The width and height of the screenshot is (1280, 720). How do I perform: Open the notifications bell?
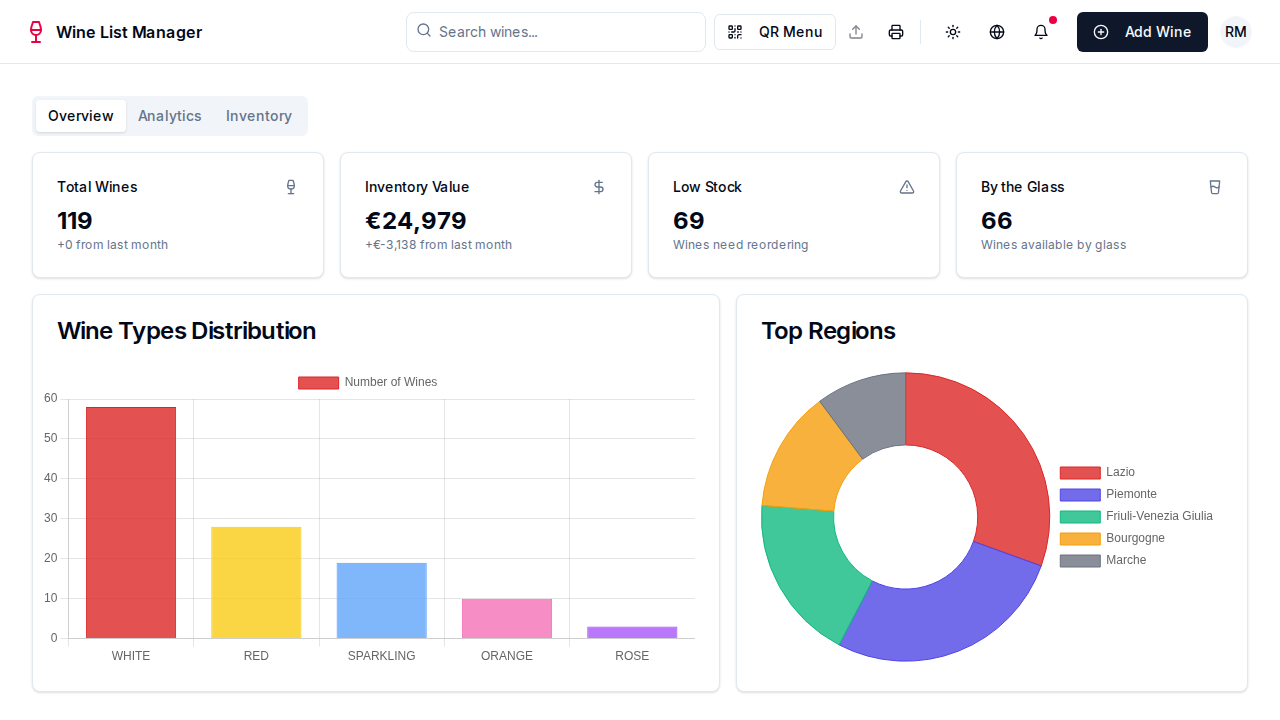pyautogui.click(x=1041, y=32)
